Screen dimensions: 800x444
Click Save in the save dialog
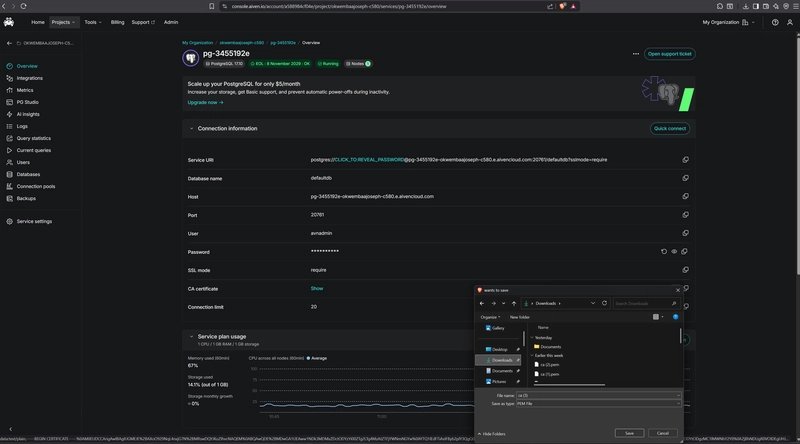(x=629, y=433)
